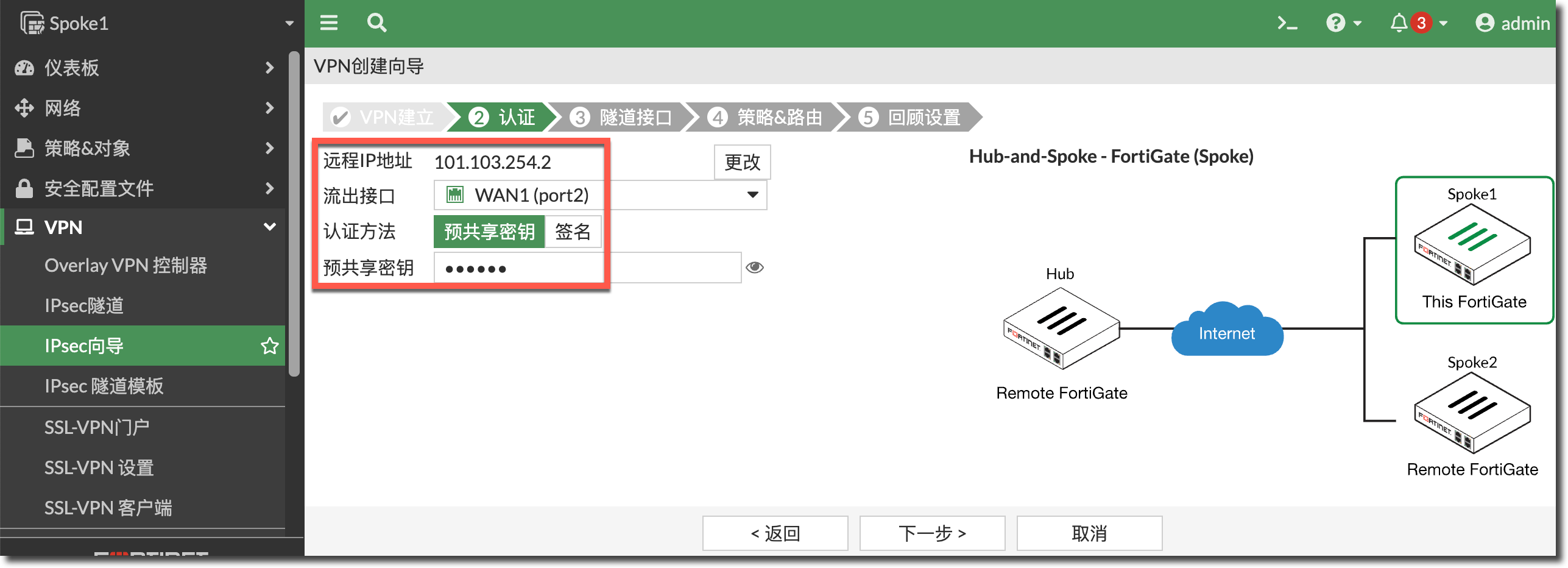Click the sidebar vertical scrollbar
This screenshot has width=1568, height=568.
click(x=294, y=213)
